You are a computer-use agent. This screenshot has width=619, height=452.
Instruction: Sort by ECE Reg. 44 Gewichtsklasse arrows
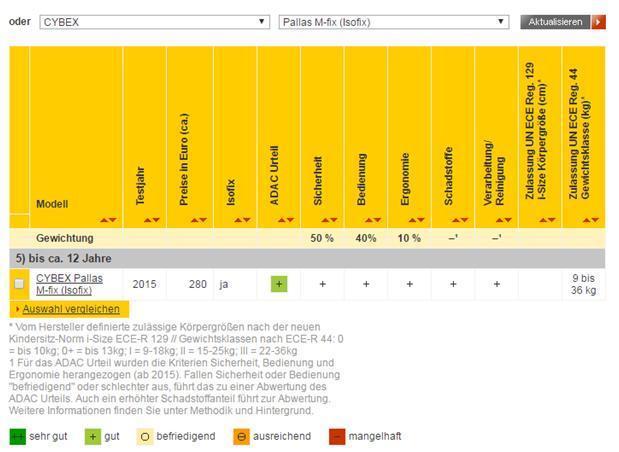(x=591, y=220)
